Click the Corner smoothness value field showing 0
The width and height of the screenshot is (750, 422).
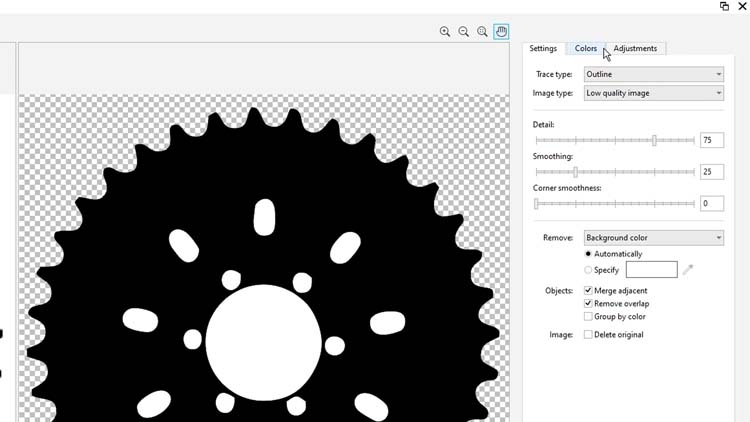pyautogui.click(x=712, y=203)
